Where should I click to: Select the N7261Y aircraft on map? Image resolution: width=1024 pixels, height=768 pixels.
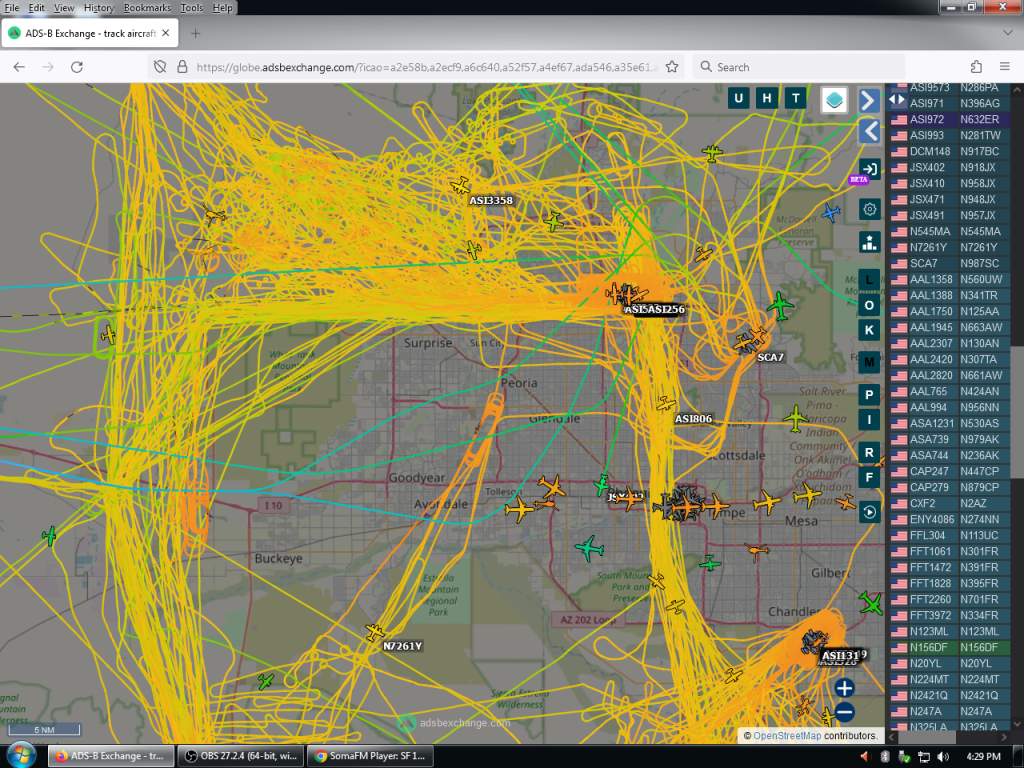[374, 632]
